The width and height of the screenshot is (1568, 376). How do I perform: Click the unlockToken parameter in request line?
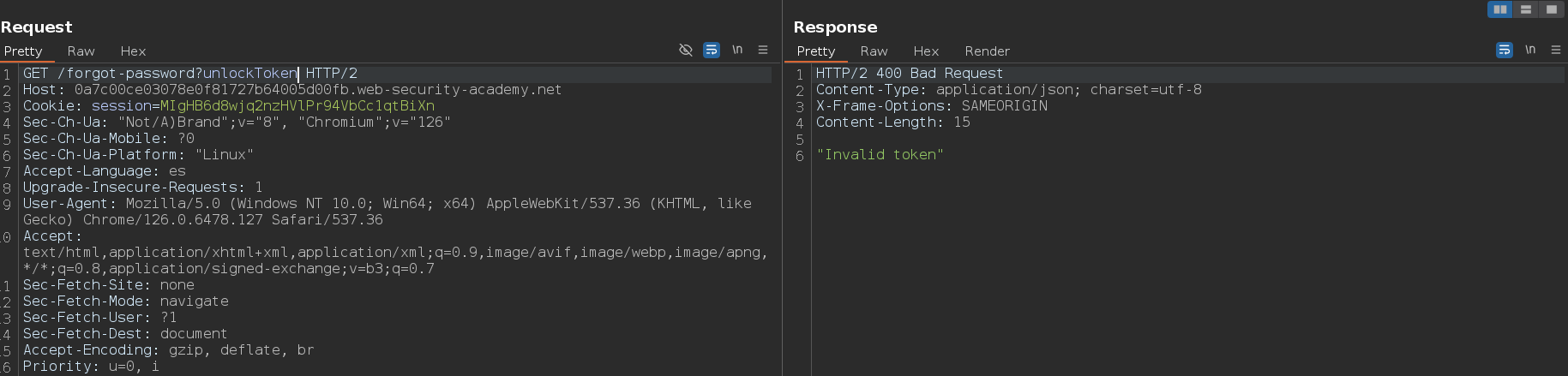tap(249, 74)
